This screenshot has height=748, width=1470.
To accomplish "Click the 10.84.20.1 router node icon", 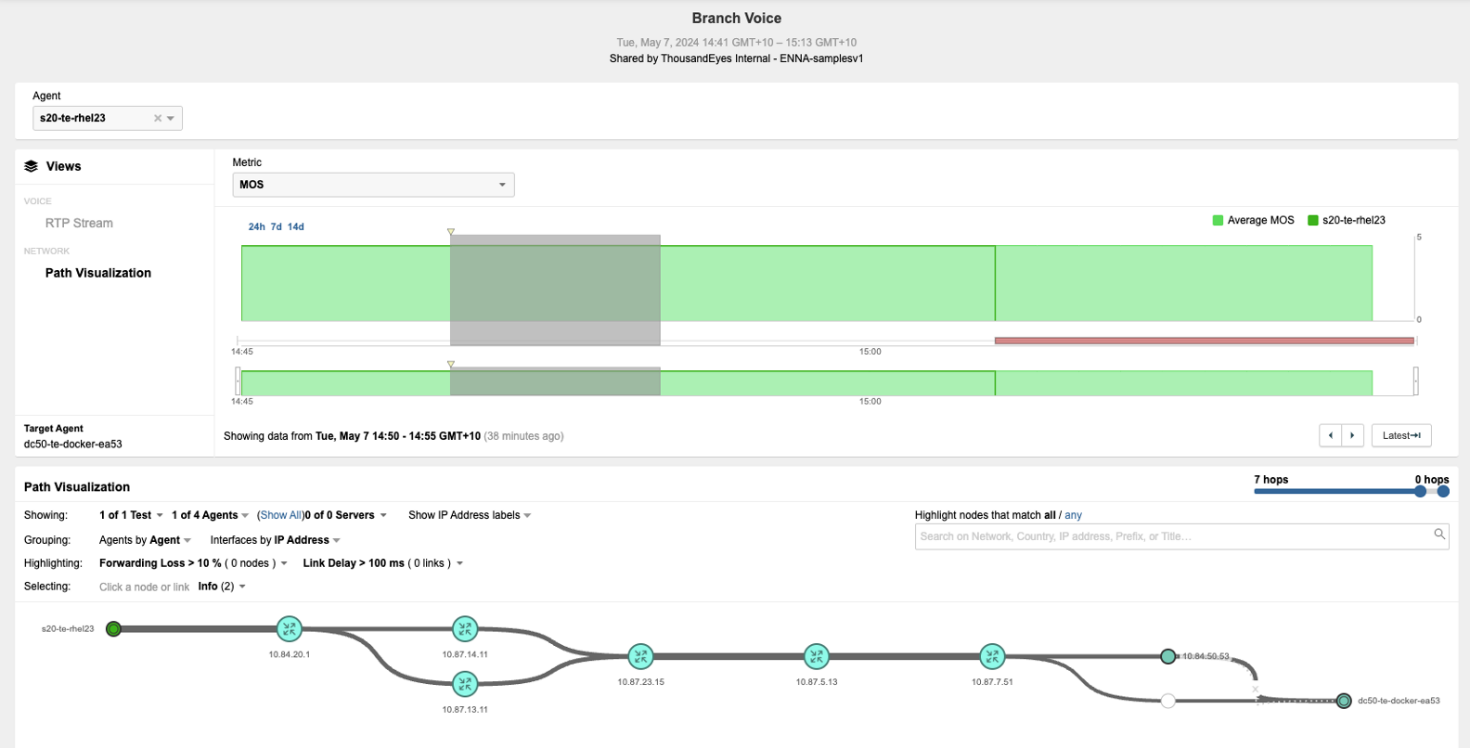I will point(290,629).
